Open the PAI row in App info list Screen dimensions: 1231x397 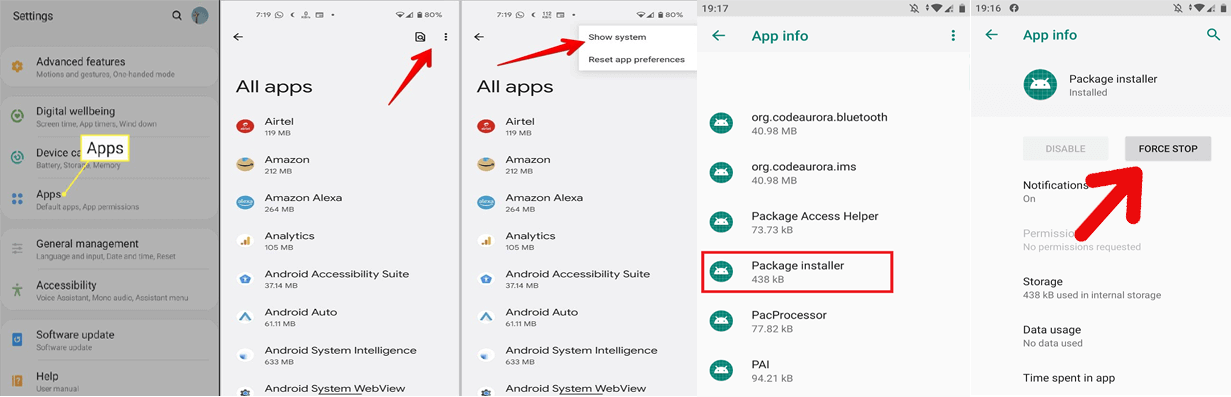[833, 370]
